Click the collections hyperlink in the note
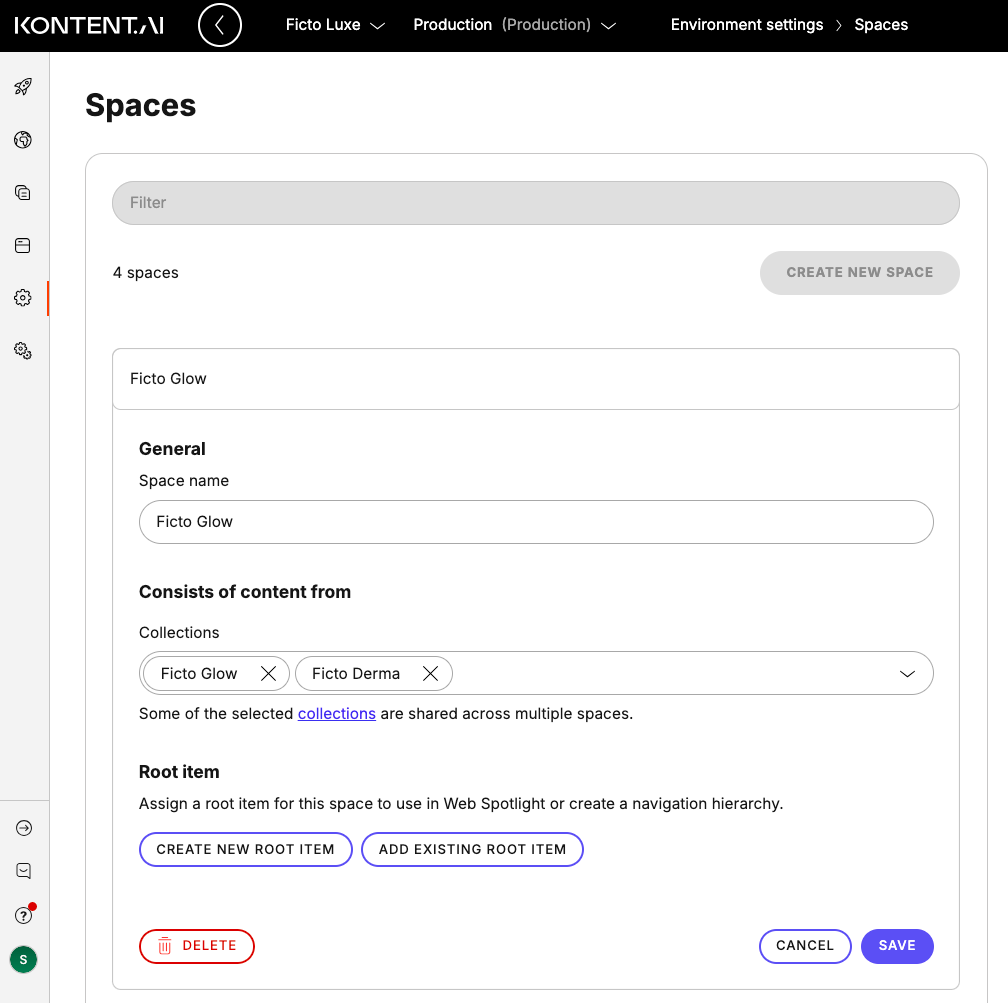The height and width of the screenshot is (1003, 1008). tap(337, 713)
